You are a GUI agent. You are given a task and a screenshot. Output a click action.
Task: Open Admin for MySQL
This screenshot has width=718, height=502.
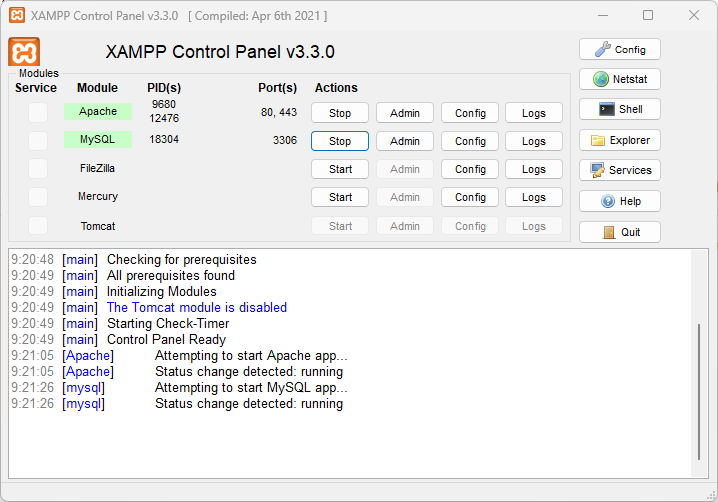pyautogui.click(x=405, y=141)
